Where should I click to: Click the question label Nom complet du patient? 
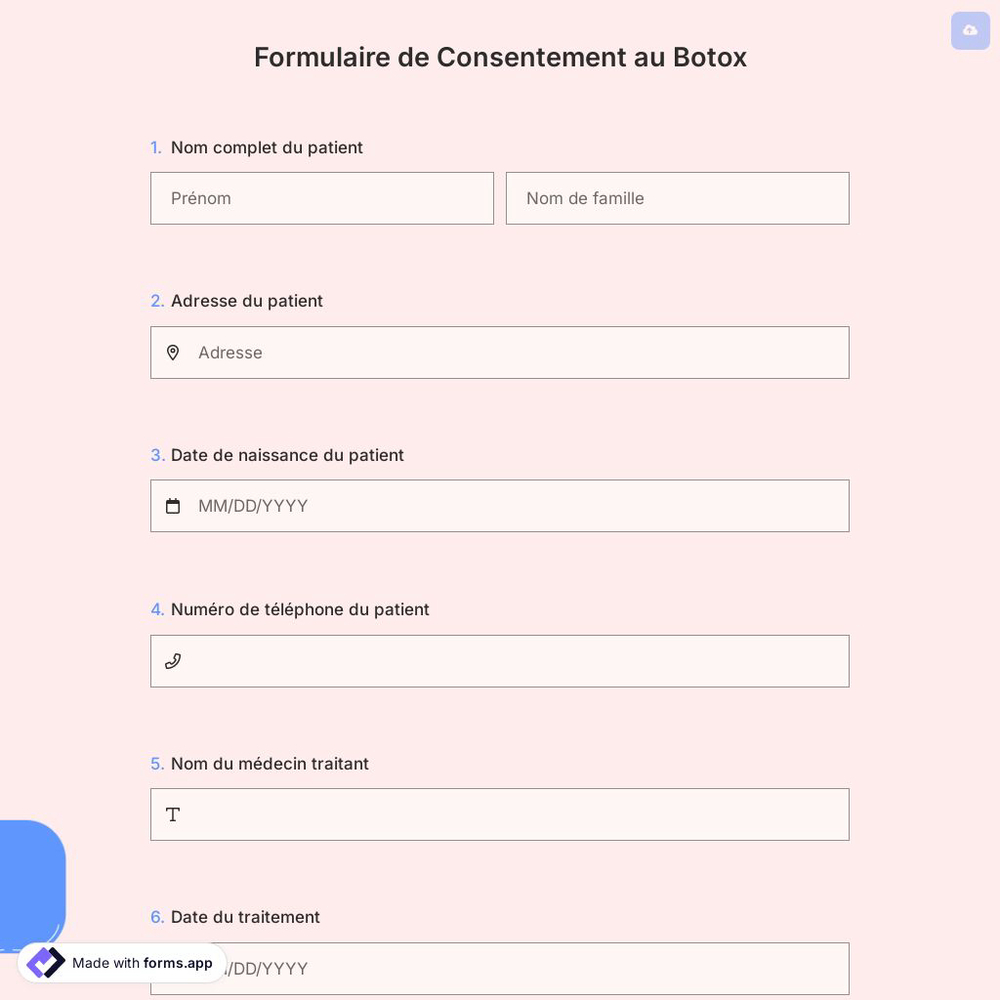(266, 147)
